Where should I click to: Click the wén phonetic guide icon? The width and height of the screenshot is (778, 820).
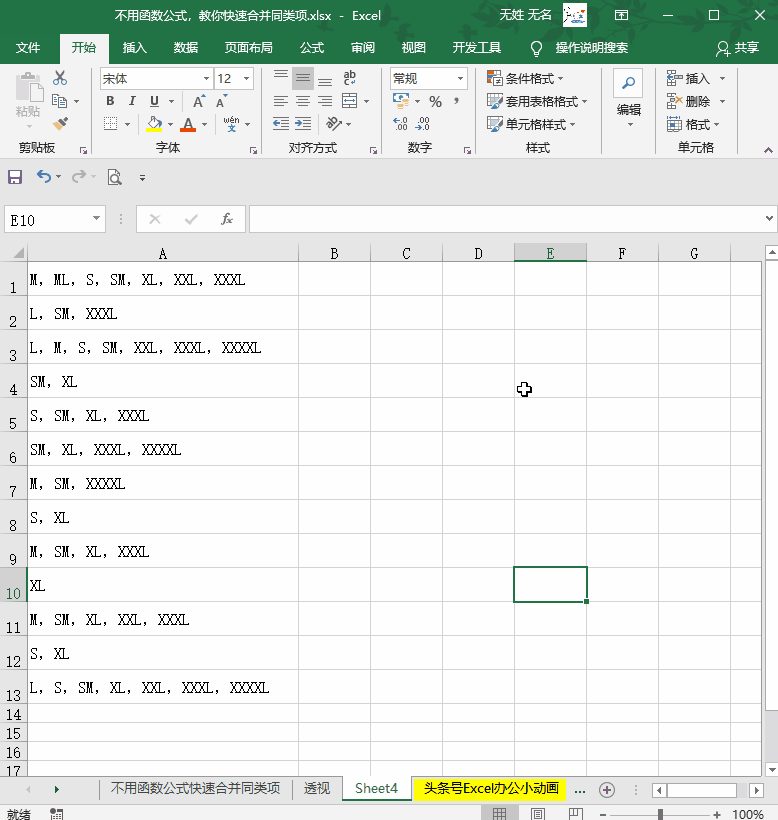click(x=231, y=124)
